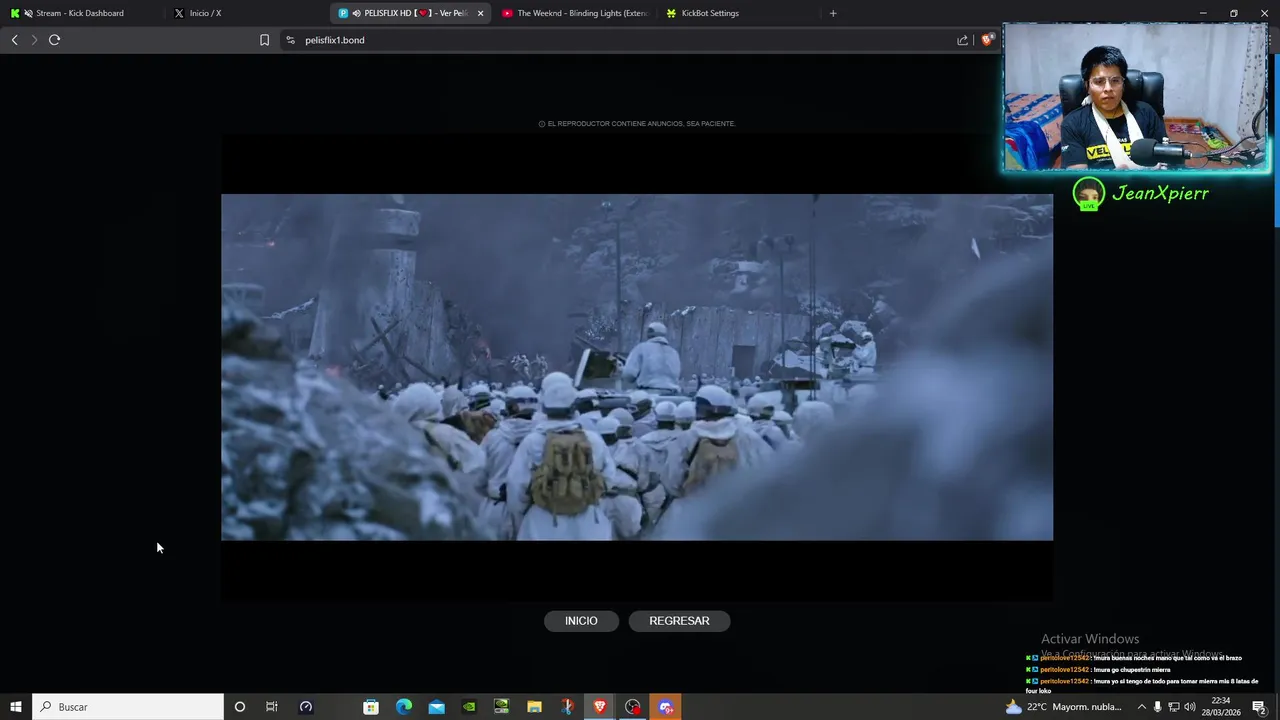Viewport: 1280px width, 720px height.
Task: Switch to the Stream - Kick Dashboard tab
Action: [x=80, y=13]
